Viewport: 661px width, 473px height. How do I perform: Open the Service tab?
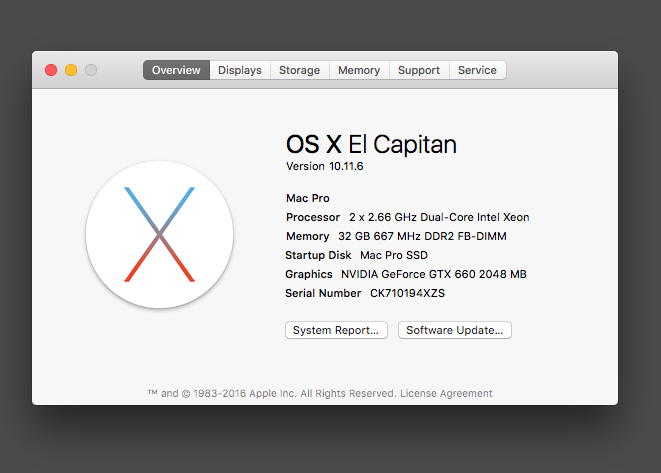point(478,70)
